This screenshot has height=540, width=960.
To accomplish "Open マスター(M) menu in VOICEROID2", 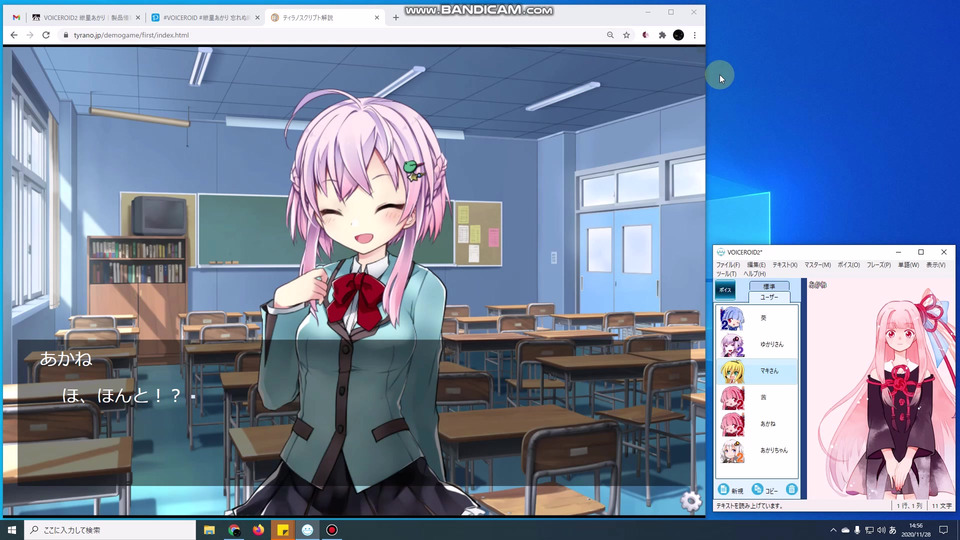I will (x=817, y=265).
